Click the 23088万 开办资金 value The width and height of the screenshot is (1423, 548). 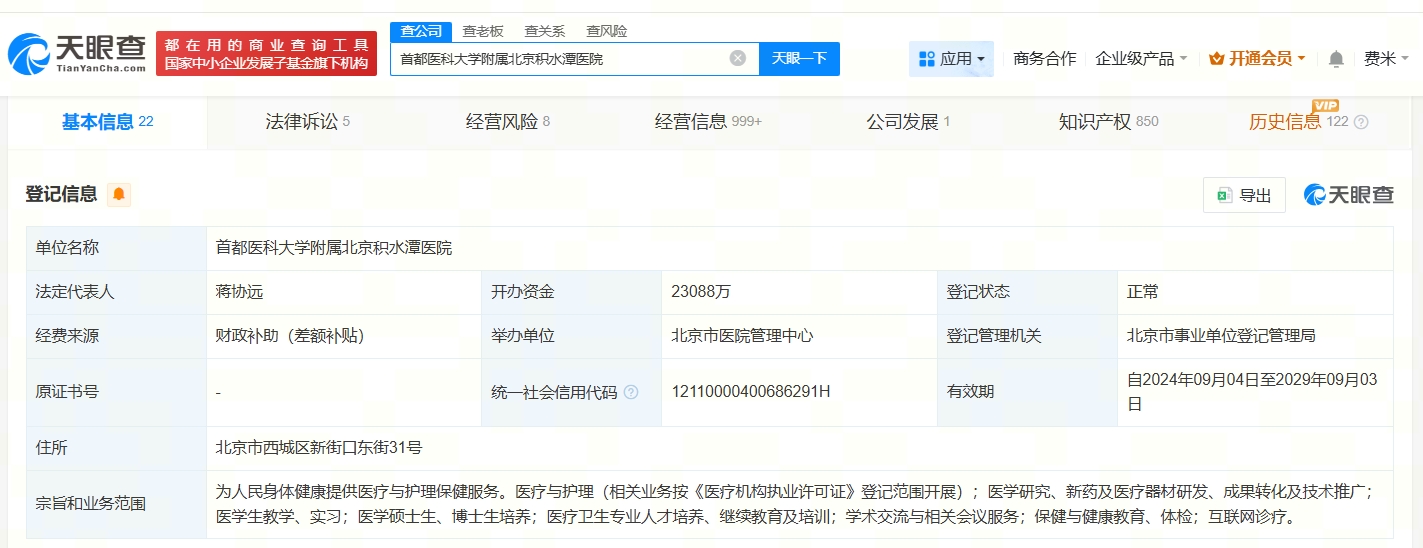coord(701,292)
